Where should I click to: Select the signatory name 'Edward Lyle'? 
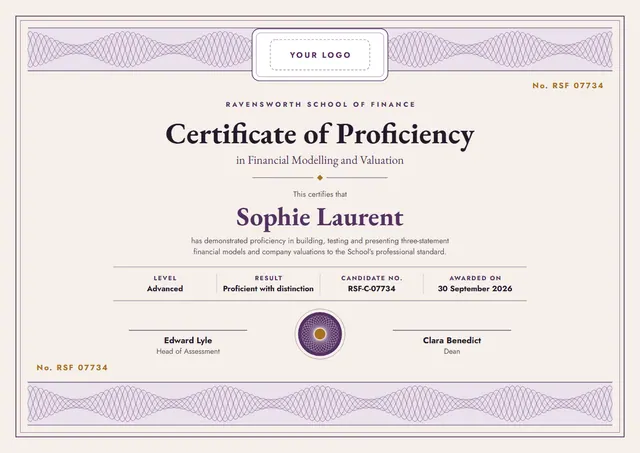pyautogui.click(x=188, y=340)
